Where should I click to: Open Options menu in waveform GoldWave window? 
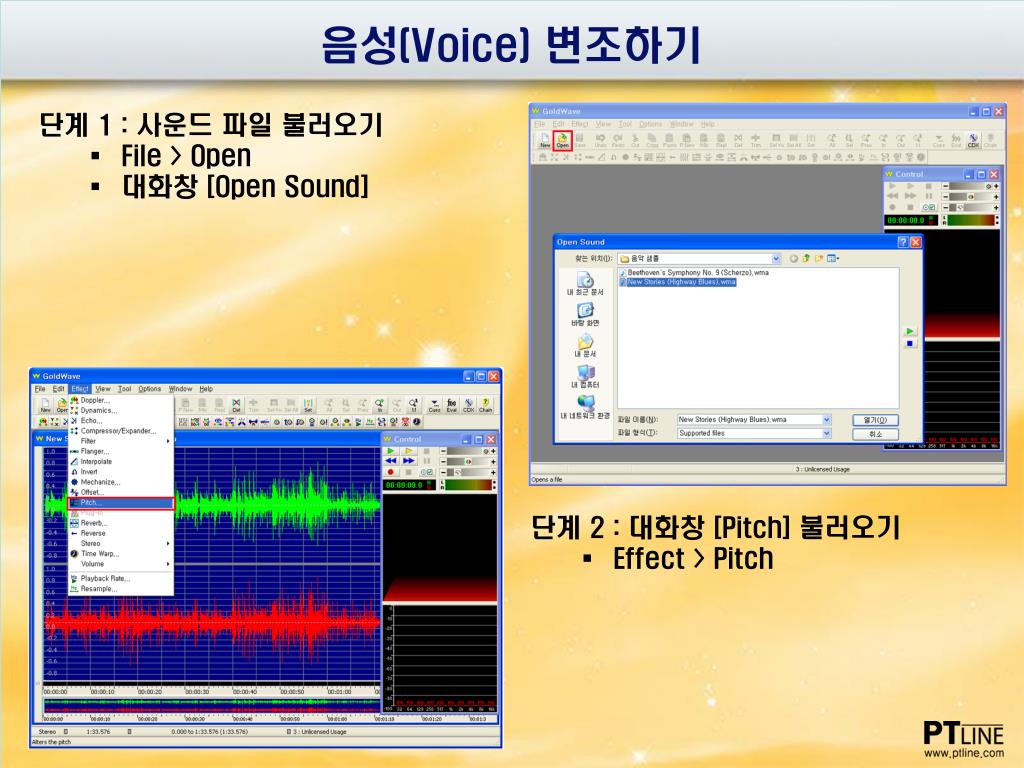(x=150, y=389)
